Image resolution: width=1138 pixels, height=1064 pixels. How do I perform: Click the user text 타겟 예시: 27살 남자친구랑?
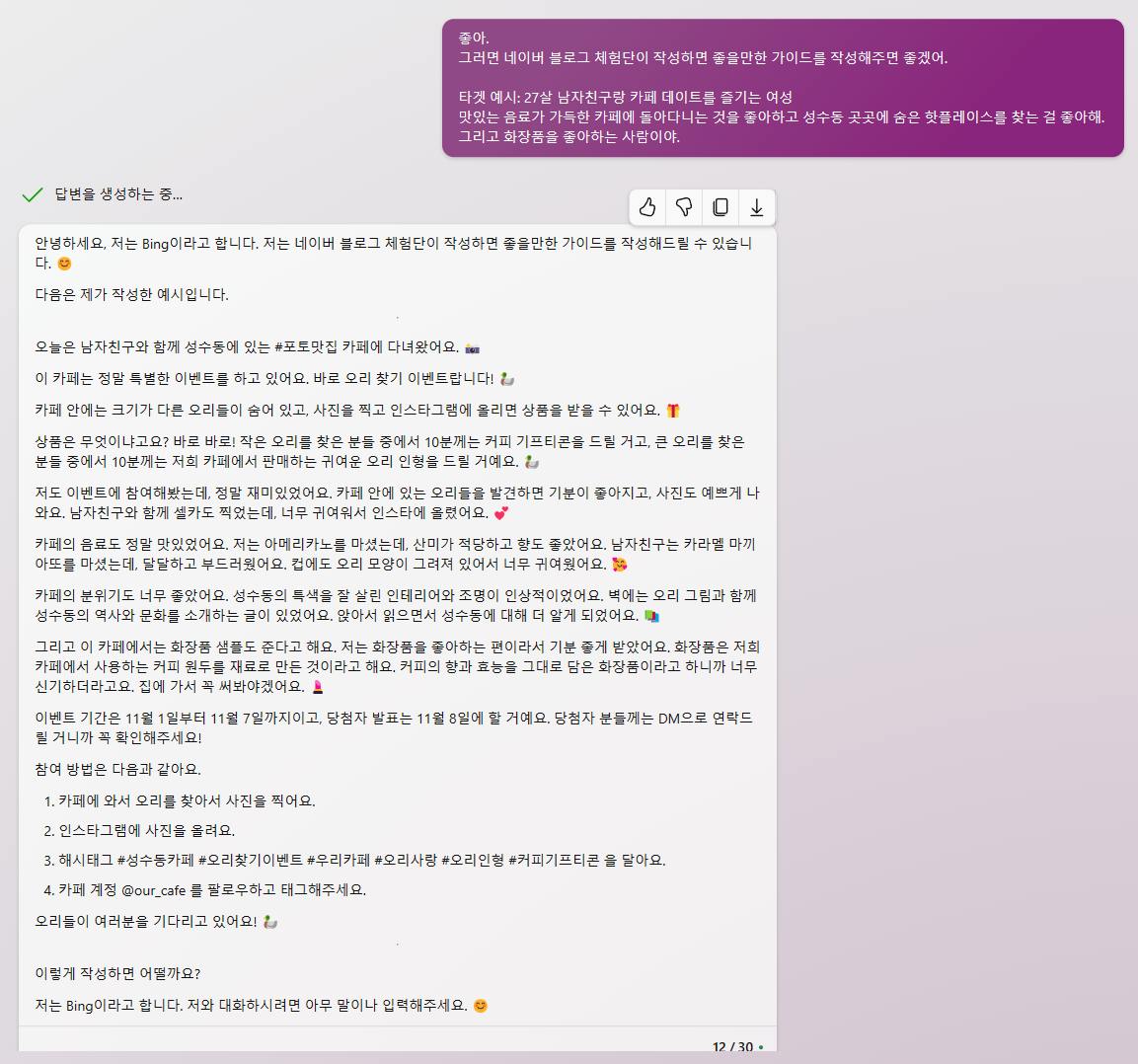pos(625,97)
